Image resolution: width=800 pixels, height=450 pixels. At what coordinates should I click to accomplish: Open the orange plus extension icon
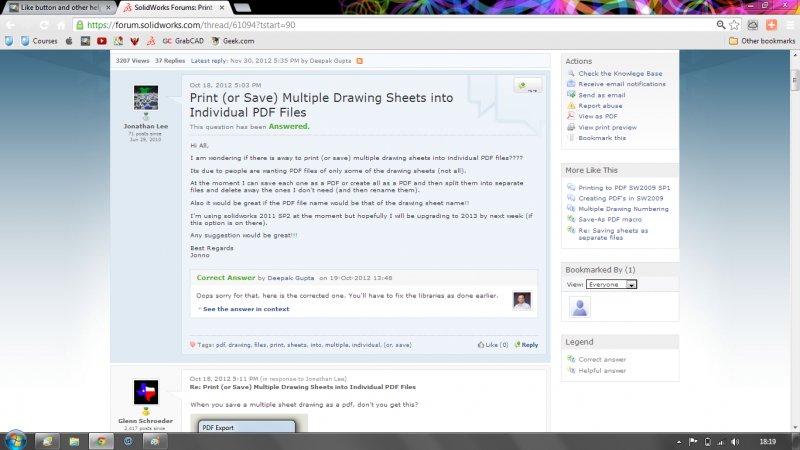(x=771, y=24)
